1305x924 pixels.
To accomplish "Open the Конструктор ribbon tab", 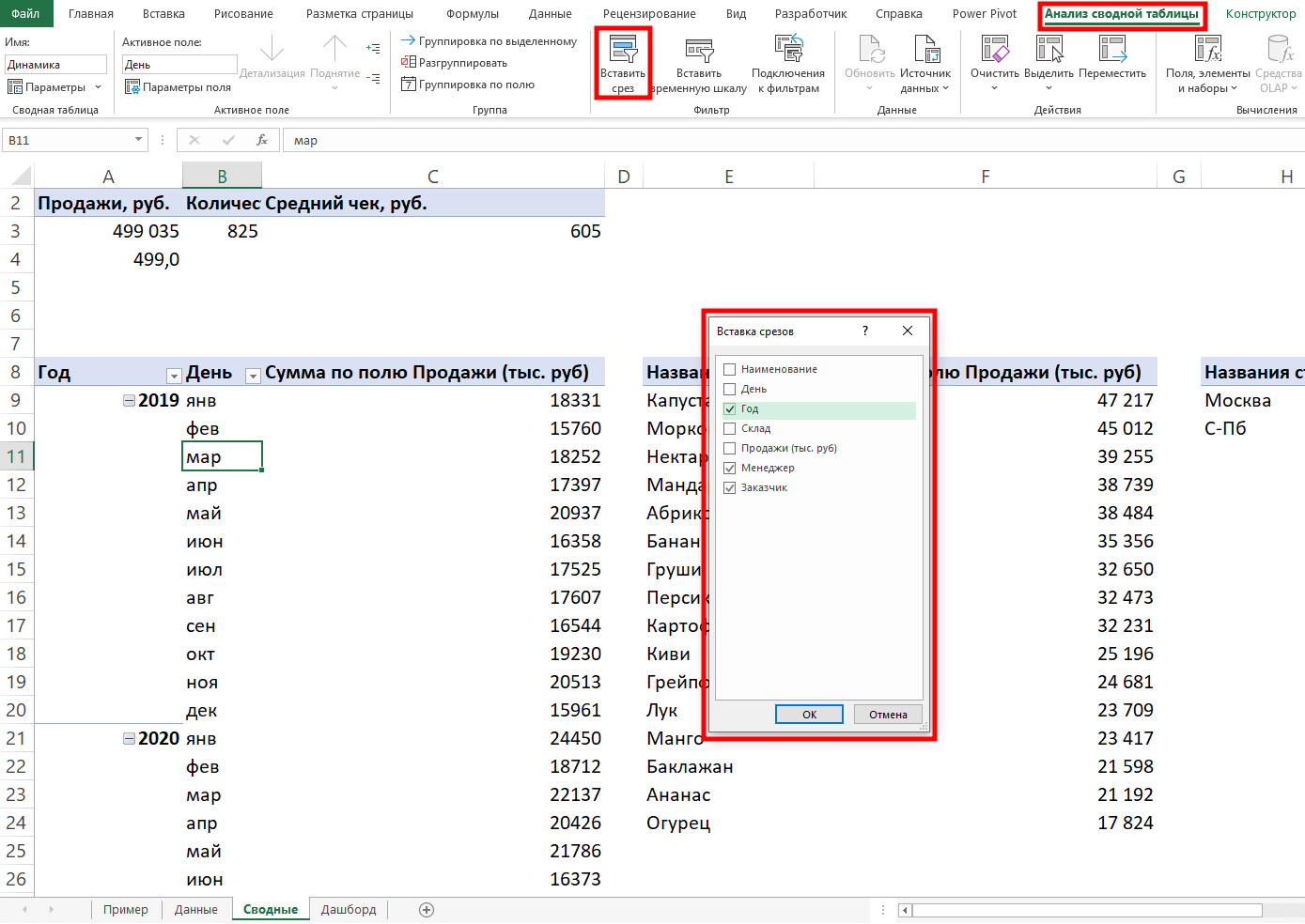I will click(1261, 13).
